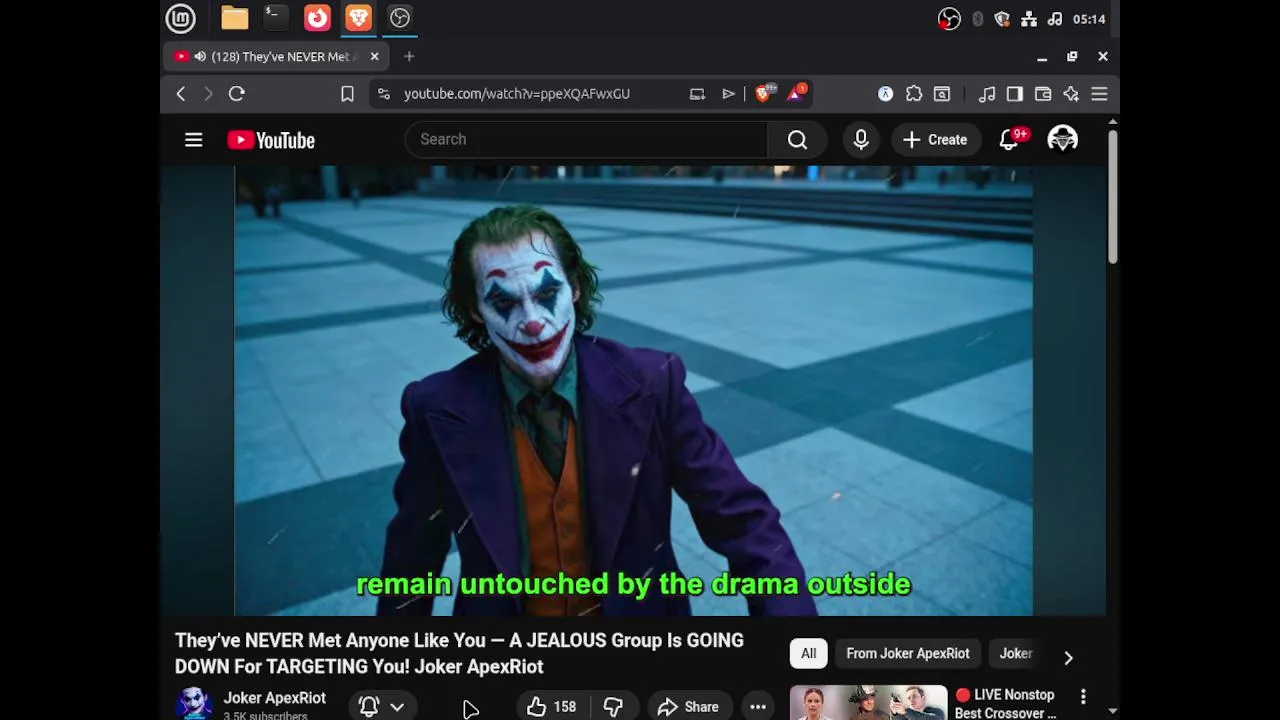Switch to They've NEVER Met browser tab
The height and width of the screenshot is (720, 1280).
coord(276,57)
